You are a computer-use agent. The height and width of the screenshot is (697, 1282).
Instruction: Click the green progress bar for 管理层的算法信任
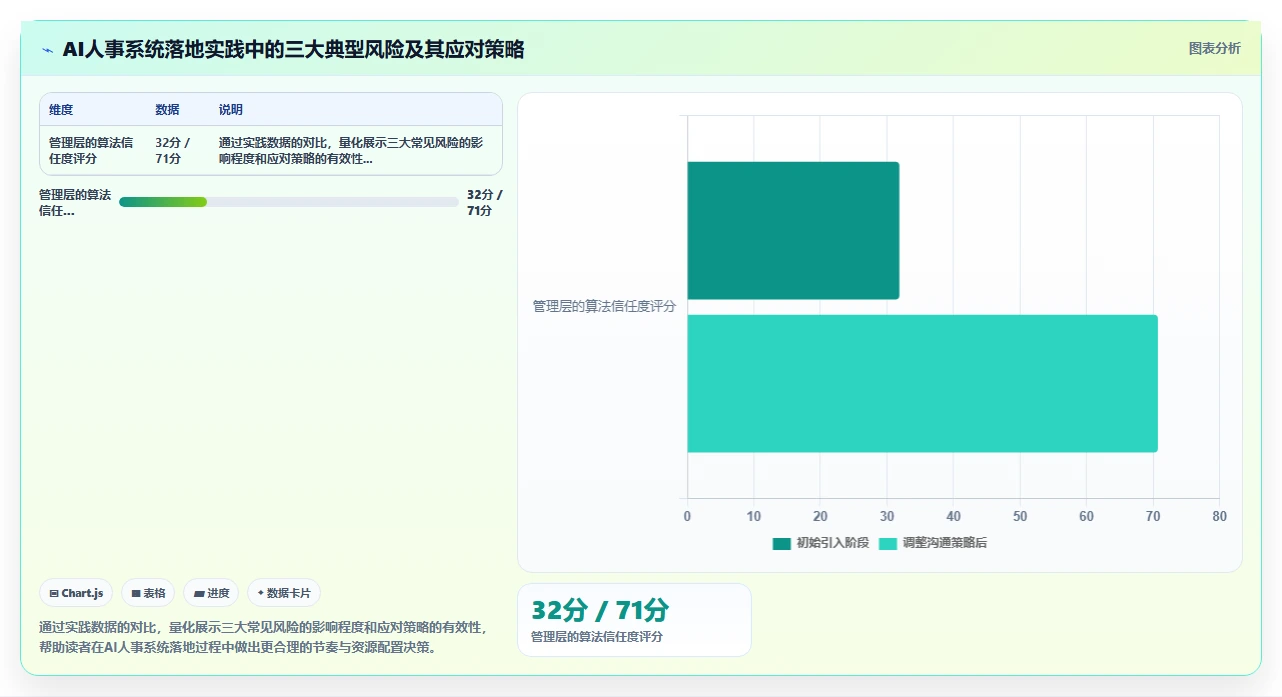pos(163,202)
